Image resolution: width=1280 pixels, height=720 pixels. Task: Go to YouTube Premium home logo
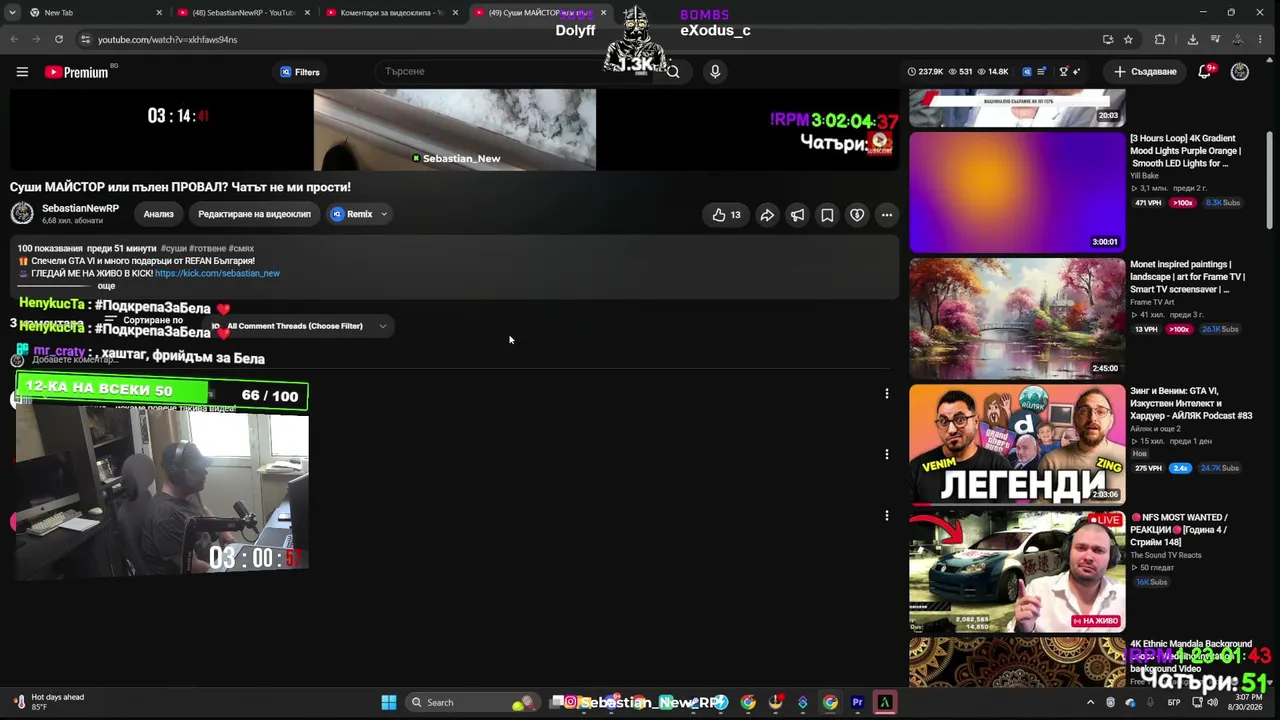76,72
